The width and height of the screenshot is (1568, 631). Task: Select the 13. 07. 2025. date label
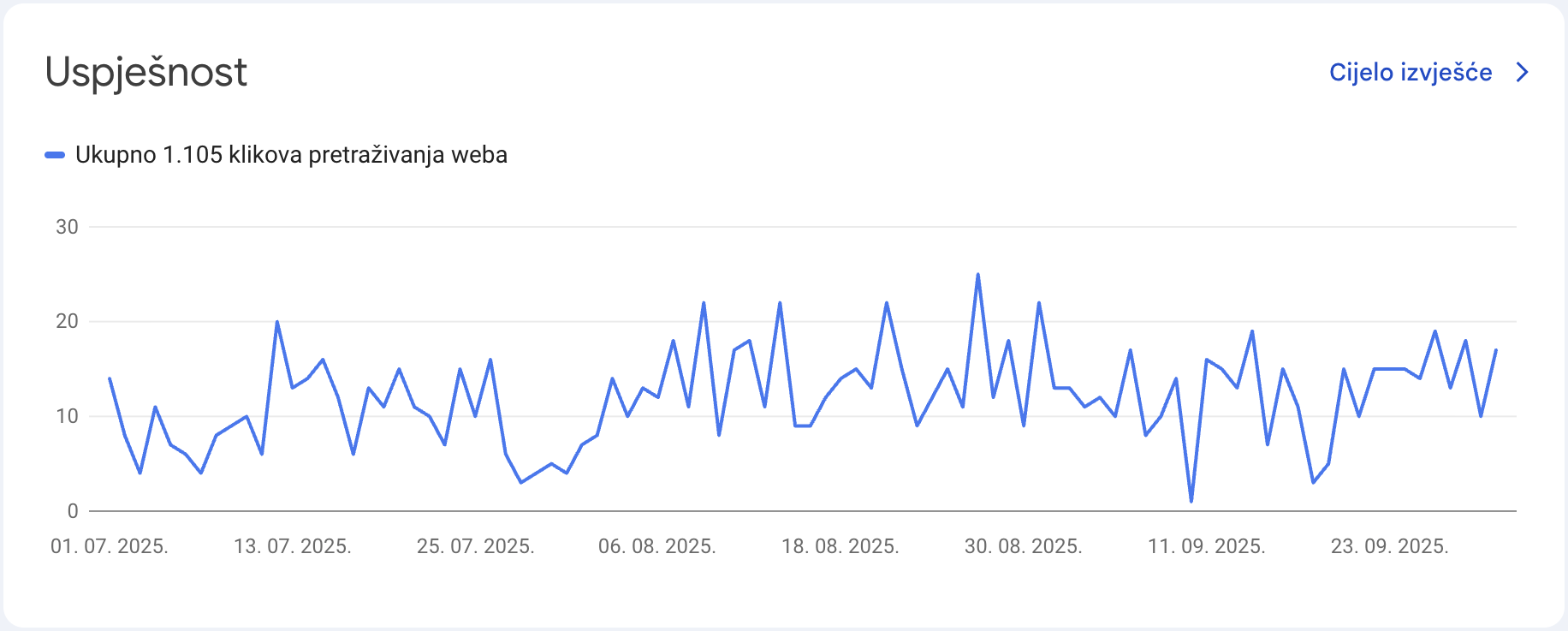click(293, 546)
